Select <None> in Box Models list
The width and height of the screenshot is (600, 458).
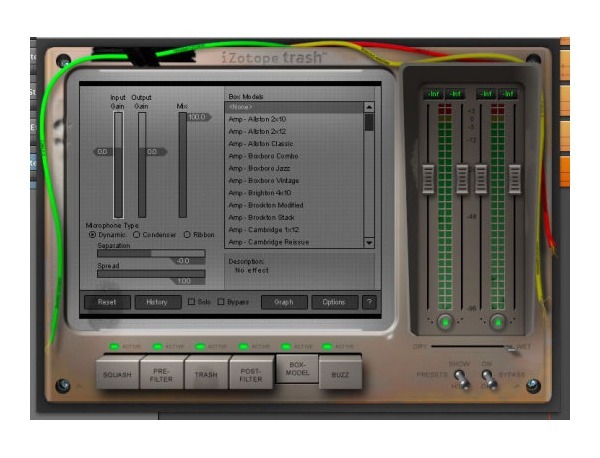[294, 107]
